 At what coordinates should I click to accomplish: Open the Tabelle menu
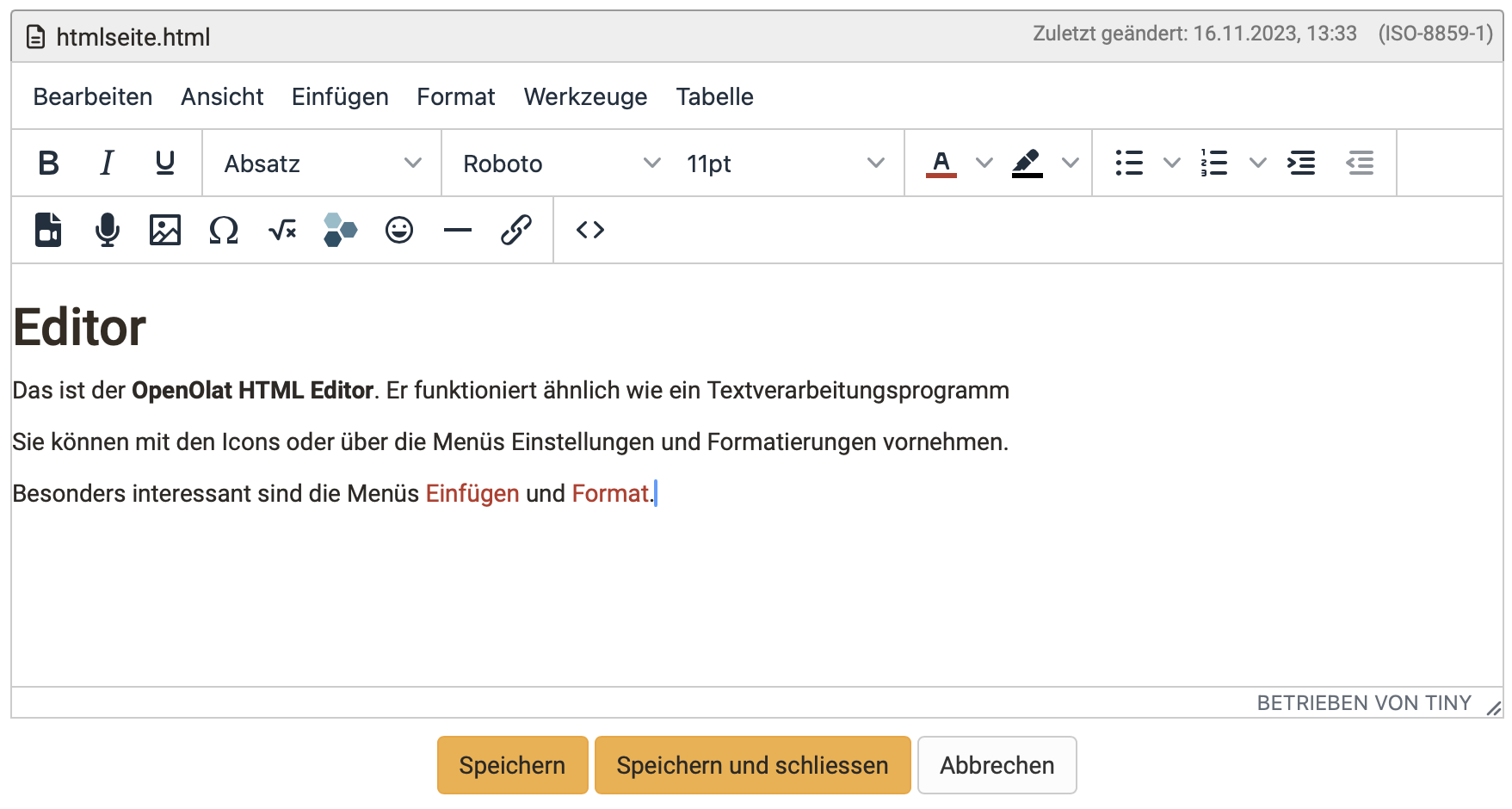click(x=714, y=96)
